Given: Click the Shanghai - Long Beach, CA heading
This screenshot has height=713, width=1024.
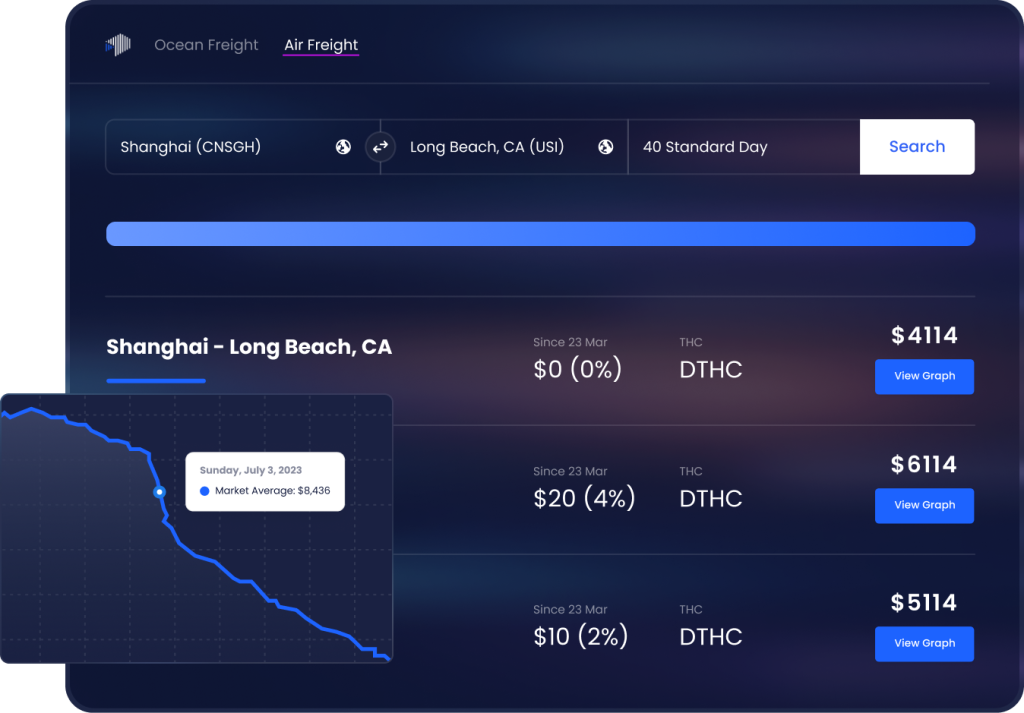Looking at the screenshot, I should coord(249,347).
